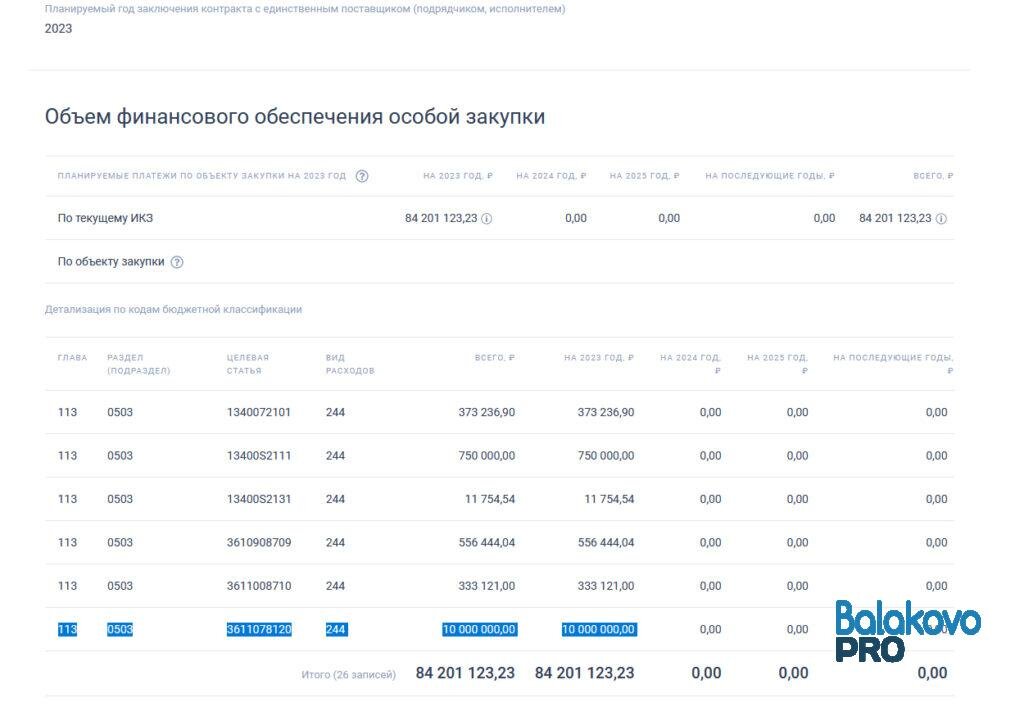
Task: Click 'НА ПОСЛЕДУЮЩИЕ ГОДЫ' header in upper table
Action: (x=770, y=176)
